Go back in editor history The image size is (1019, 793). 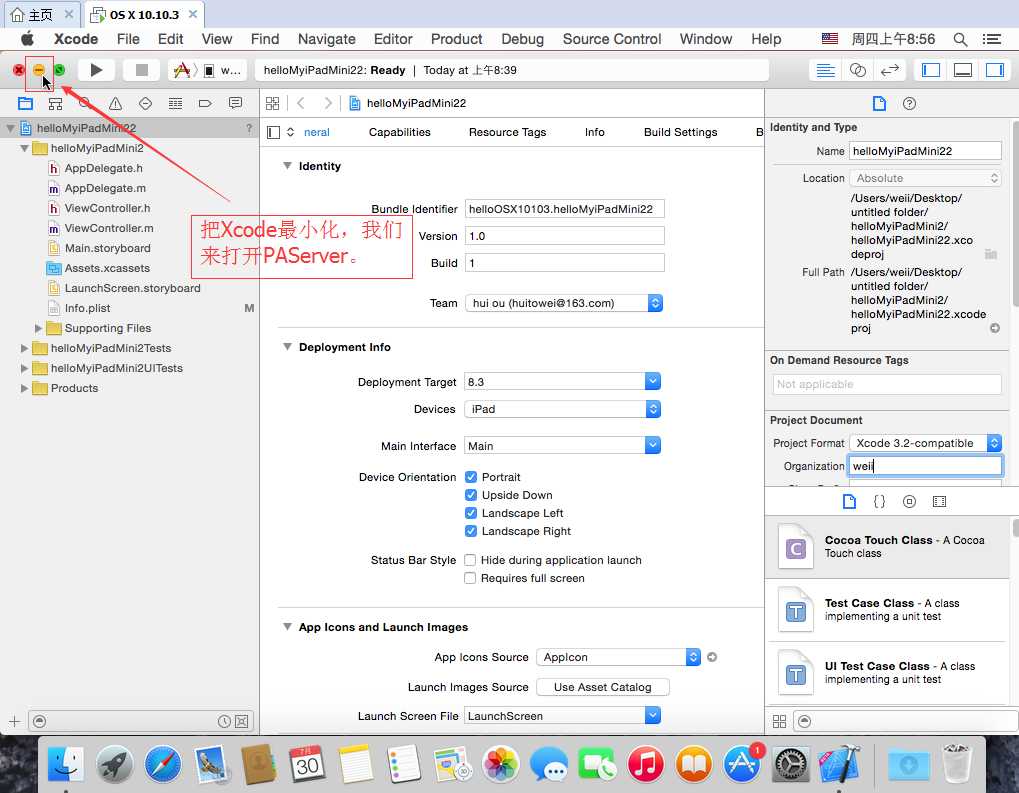[301, 103]
